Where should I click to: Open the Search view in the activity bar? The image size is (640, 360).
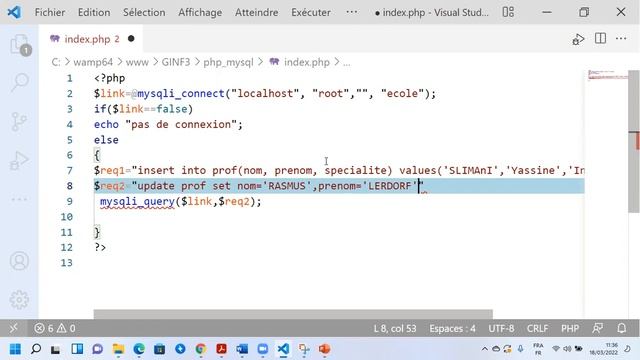point(20,82)
